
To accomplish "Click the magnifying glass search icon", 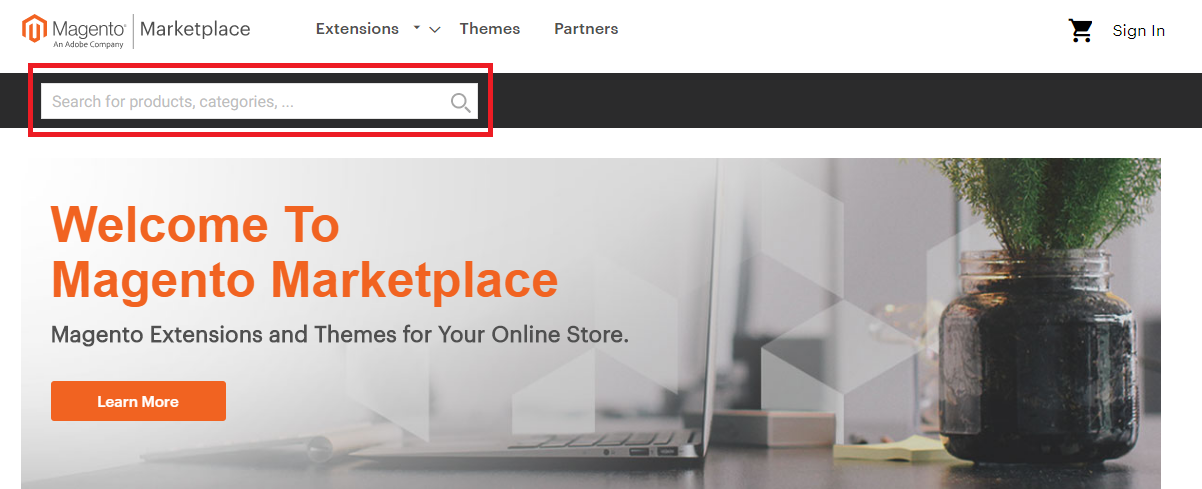I will coord(460,102).
